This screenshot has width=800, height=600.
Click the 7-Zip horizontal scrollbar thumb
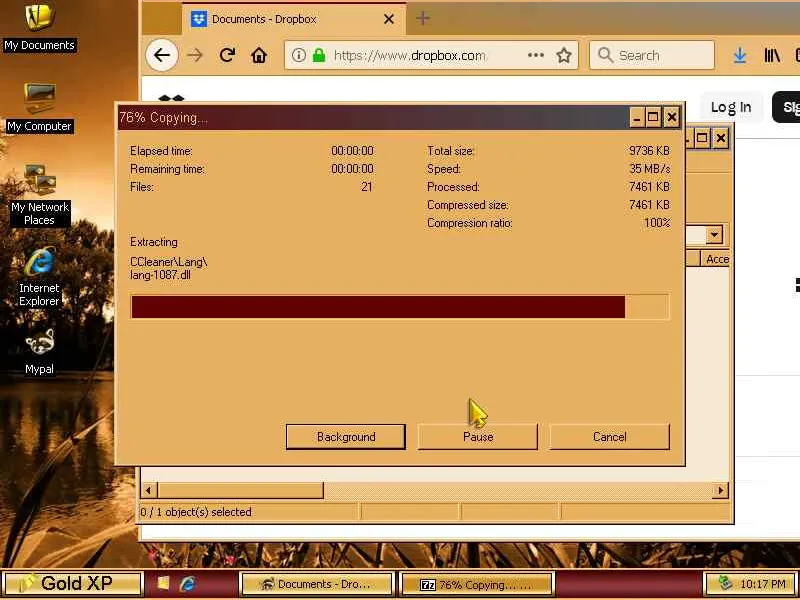click(x=240, y=490)
